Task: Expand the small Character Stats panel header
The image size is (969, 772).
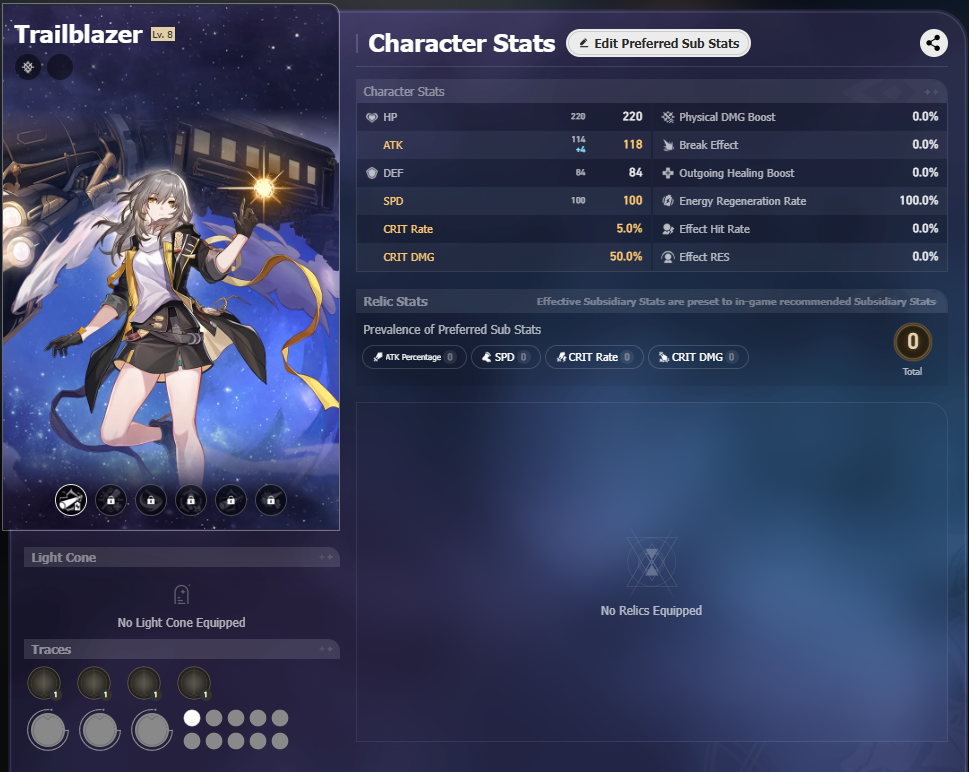Action: tap(652, 91)
